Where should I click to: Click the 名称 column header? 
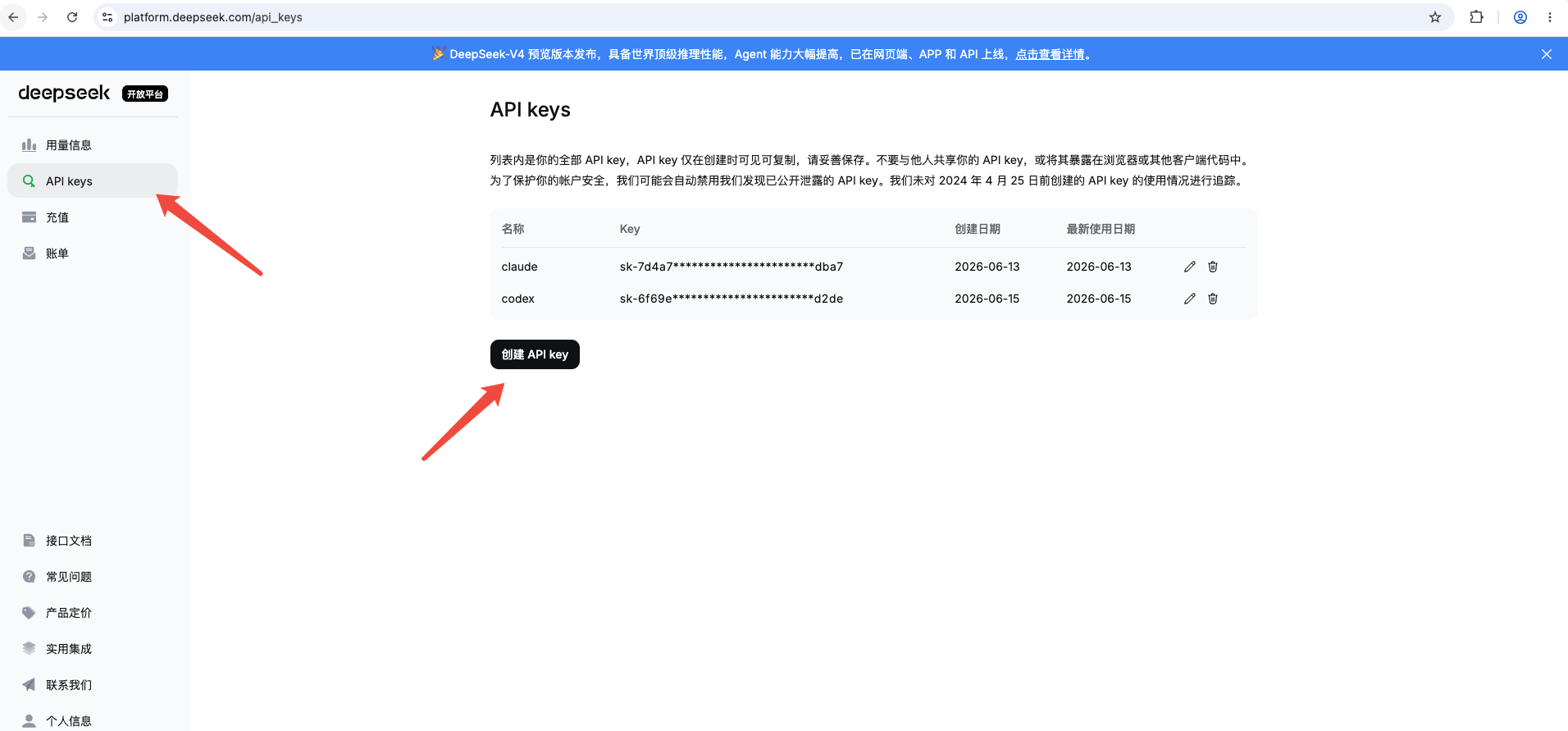513,229
